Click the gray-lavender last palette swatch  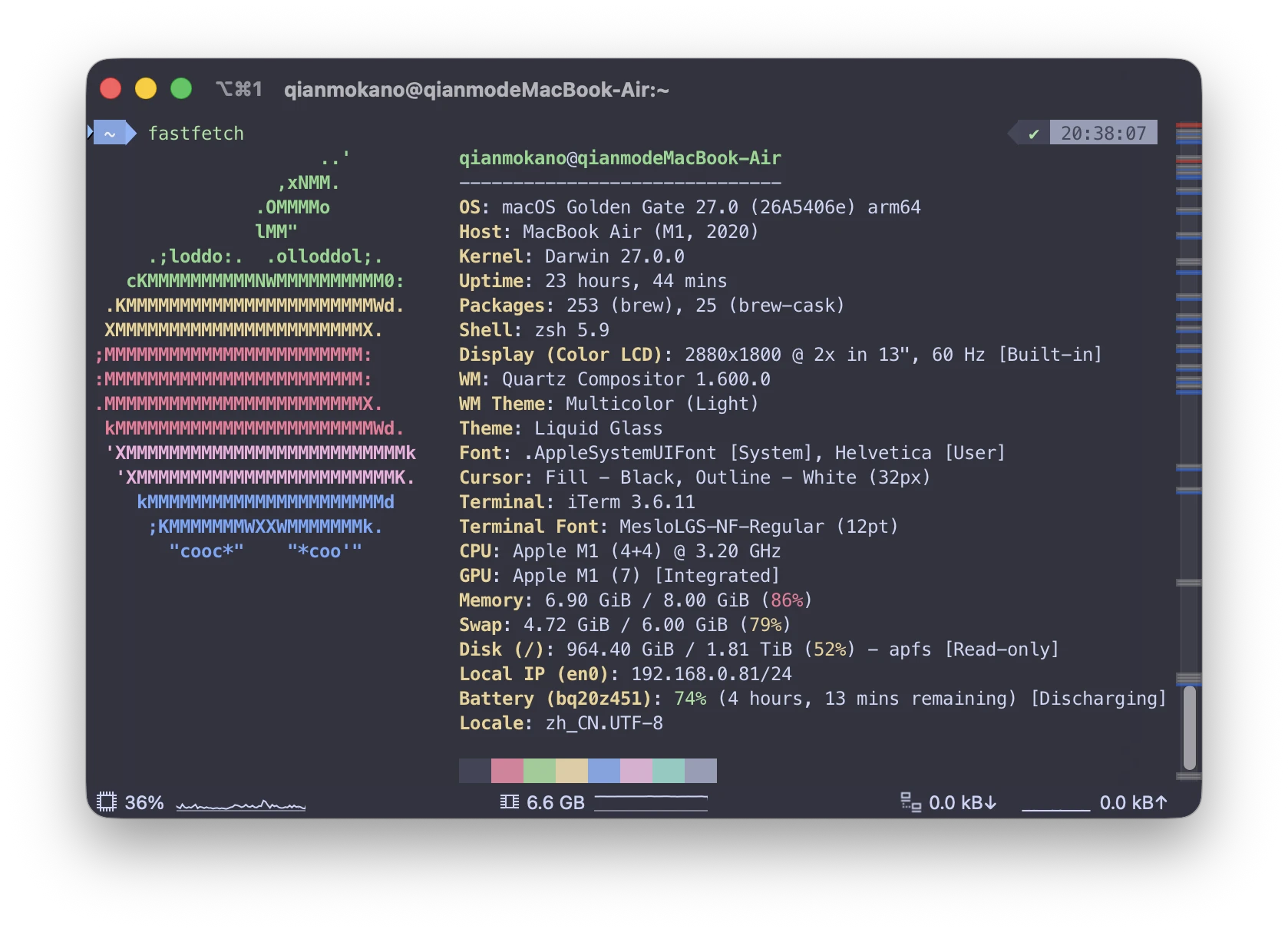click(x=701, y=771)
